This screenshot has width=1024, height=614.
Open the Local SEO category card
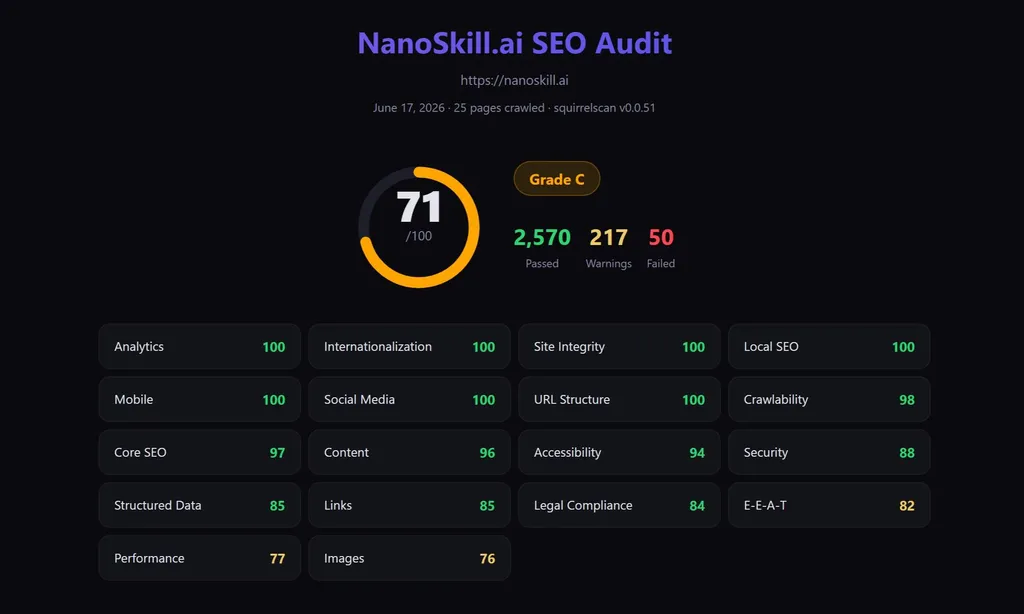(x=829, y=347)
